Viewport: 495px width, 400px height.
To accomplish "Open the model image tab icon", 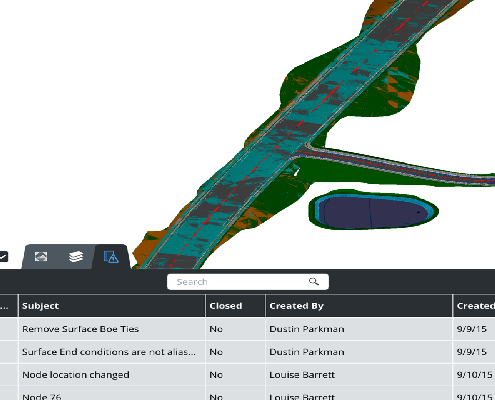I will point(41,257).
